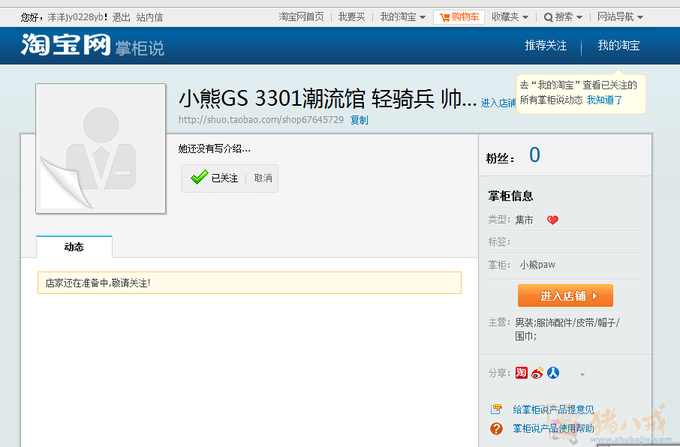Click the 掌柜信息 heading

click(x=510, y=196)
